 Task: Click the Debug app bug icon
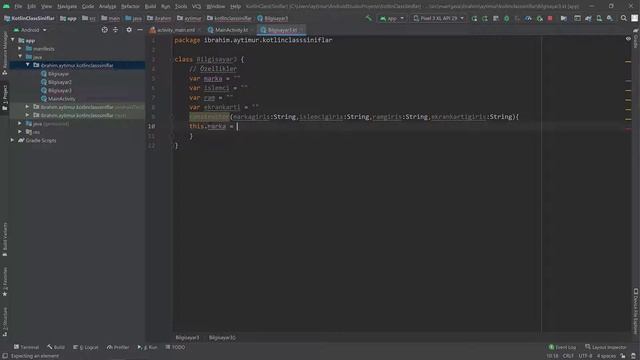point(507,18)
